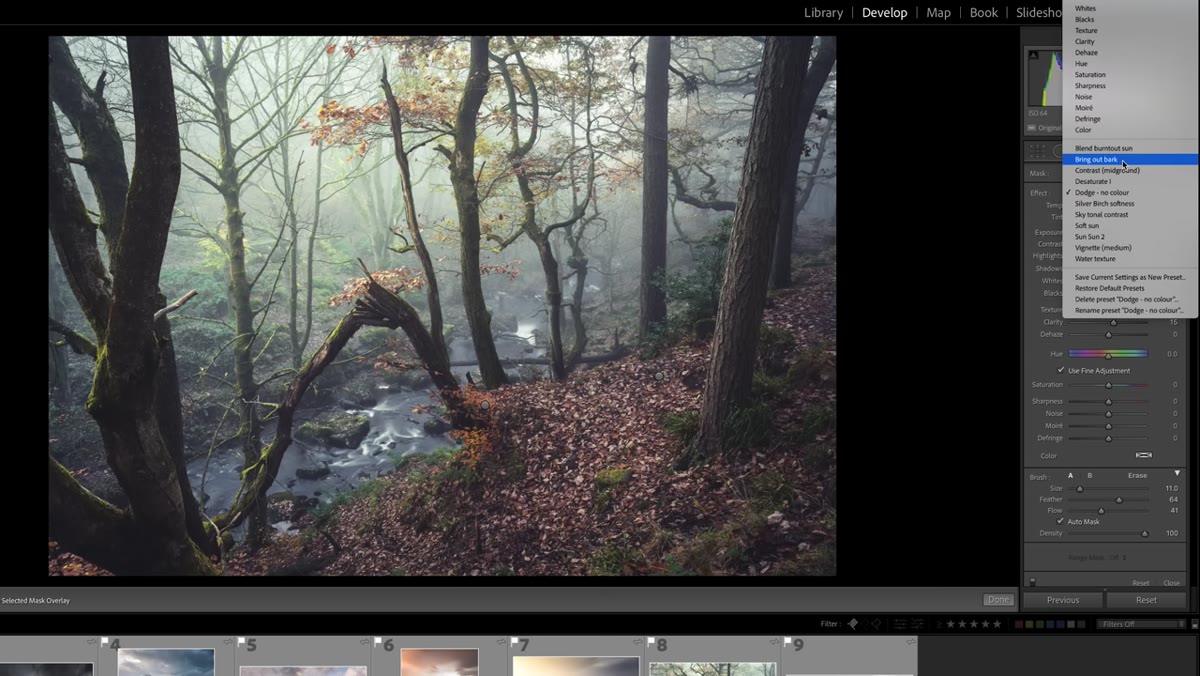Viewport: 1200px width, 676px height.
Task: Select the Blend burntout sun preset
Action: [x=1130, y=148]
